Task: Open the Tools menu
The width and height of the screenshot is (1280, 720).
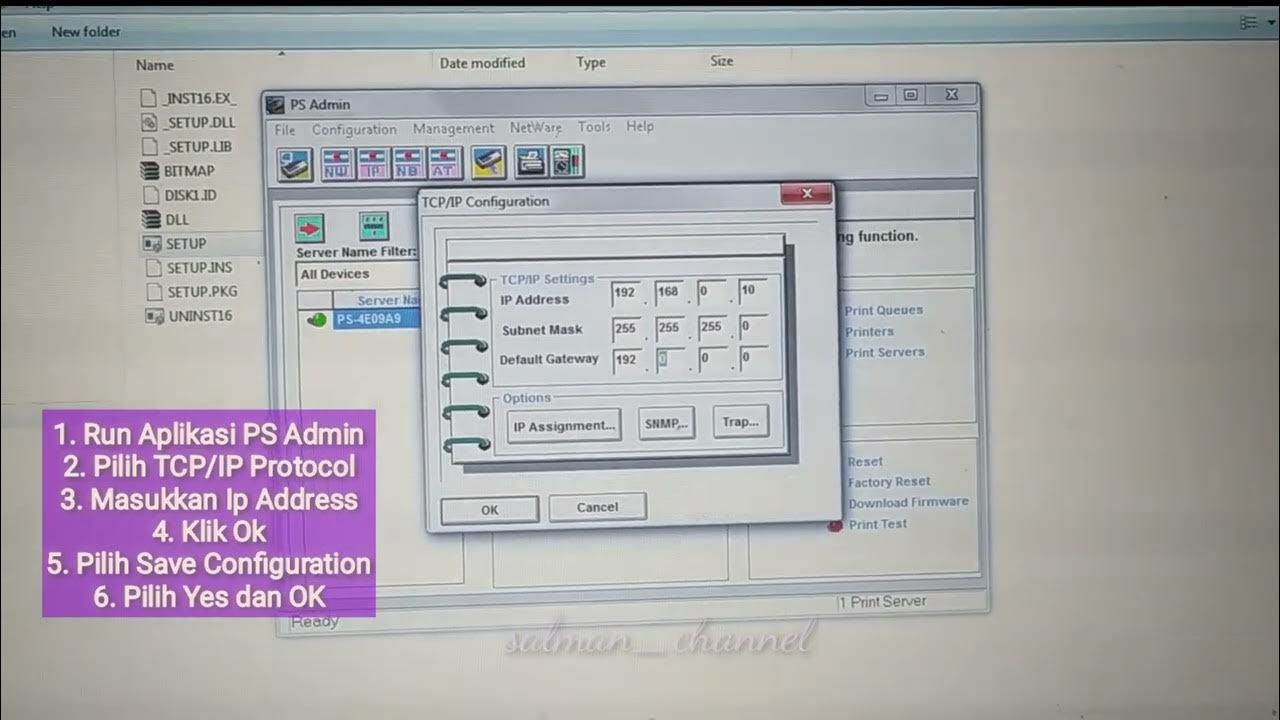Action: coord(593,127)
